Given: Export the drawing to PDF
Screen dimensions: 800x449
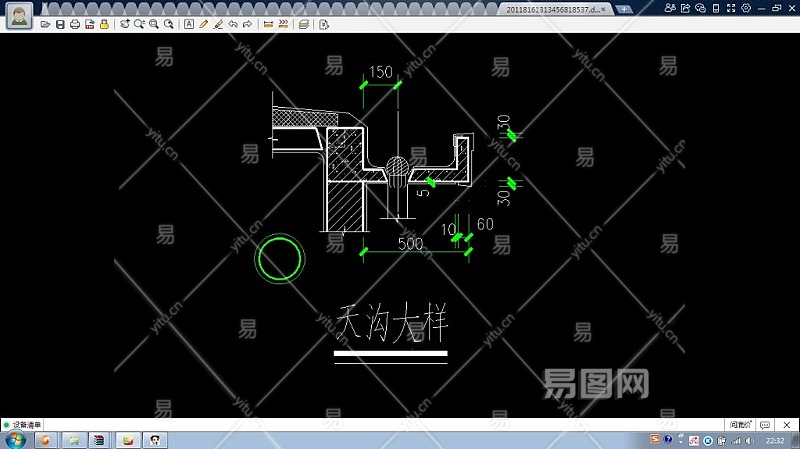Looking at the screenshot, I should (x=90, y=24).
